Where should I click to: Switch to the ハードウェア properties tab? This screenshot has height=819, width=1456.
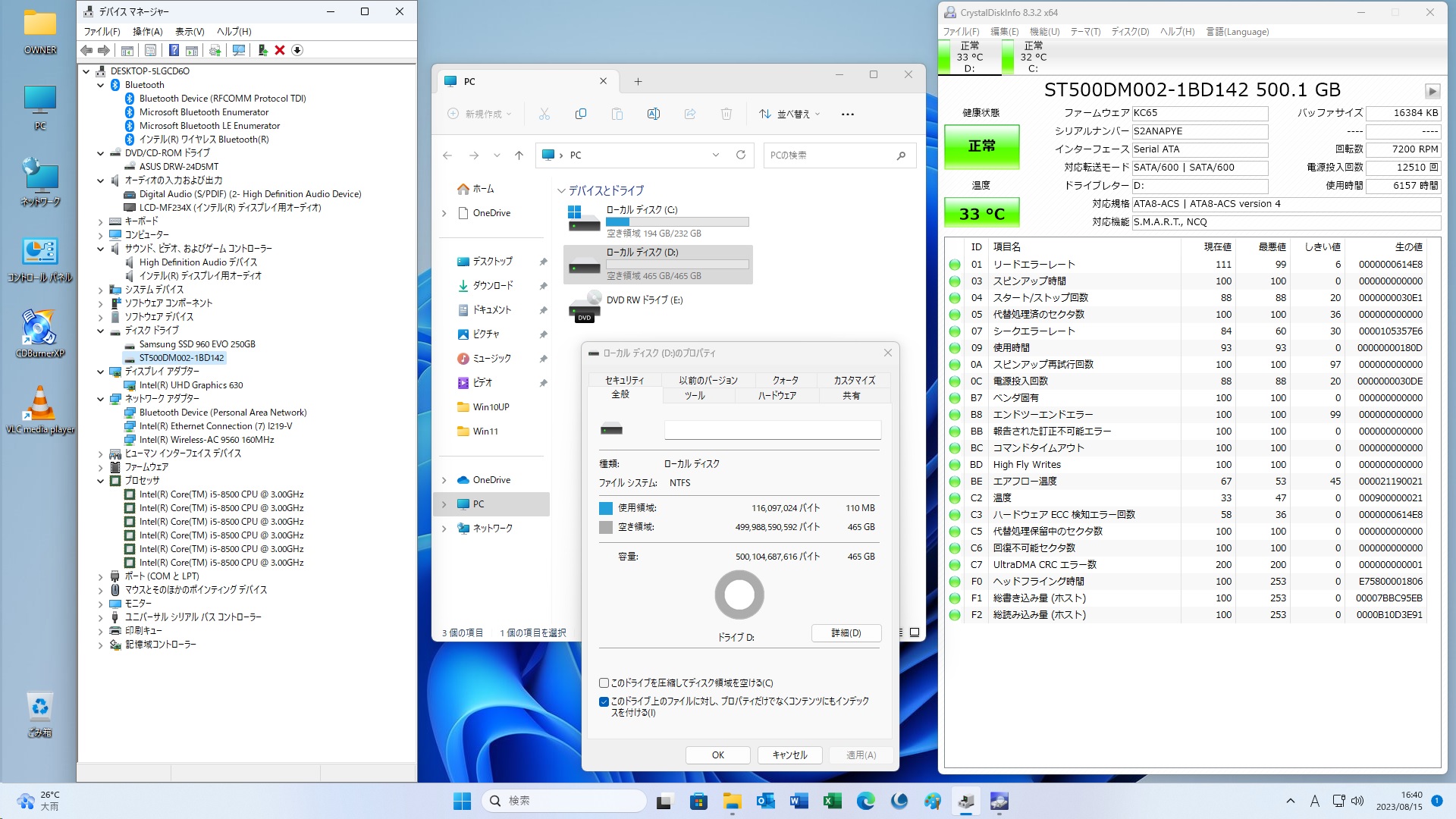777,395
